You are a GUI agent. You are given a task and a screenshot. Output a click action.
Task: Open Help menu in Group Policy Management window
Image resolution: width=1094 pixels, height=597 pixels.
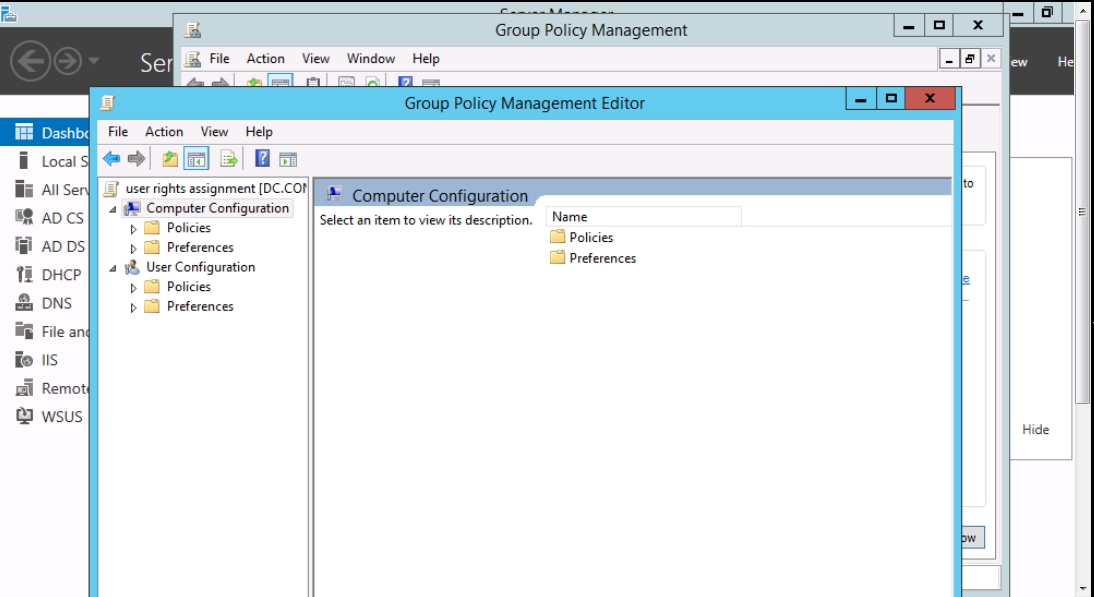[426, 59]
